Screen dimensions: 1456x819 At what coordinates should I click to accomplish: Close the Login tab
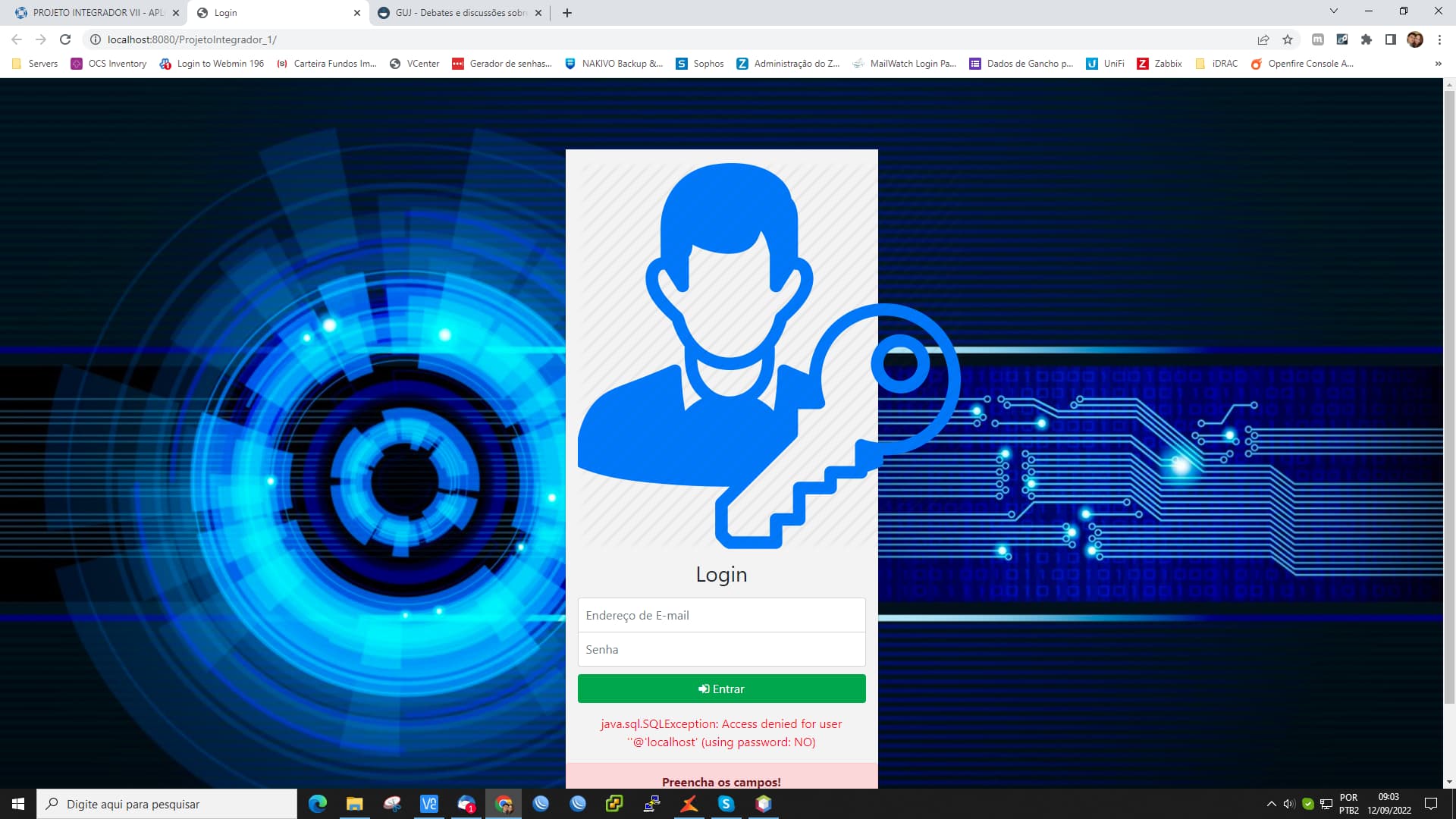tap(357, 13)
